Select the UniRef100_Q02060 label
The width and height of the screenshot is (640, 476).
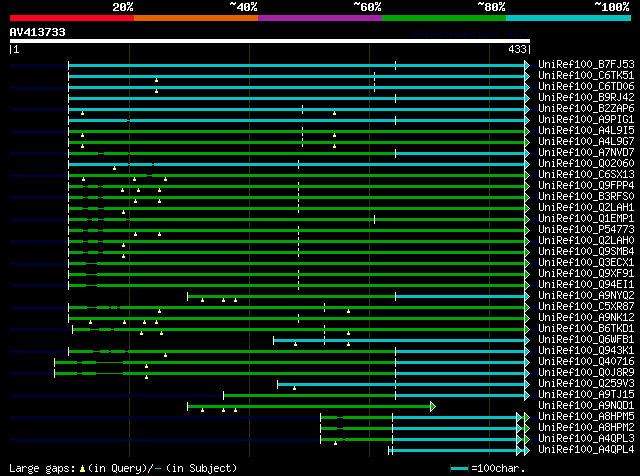pos(586,164)
